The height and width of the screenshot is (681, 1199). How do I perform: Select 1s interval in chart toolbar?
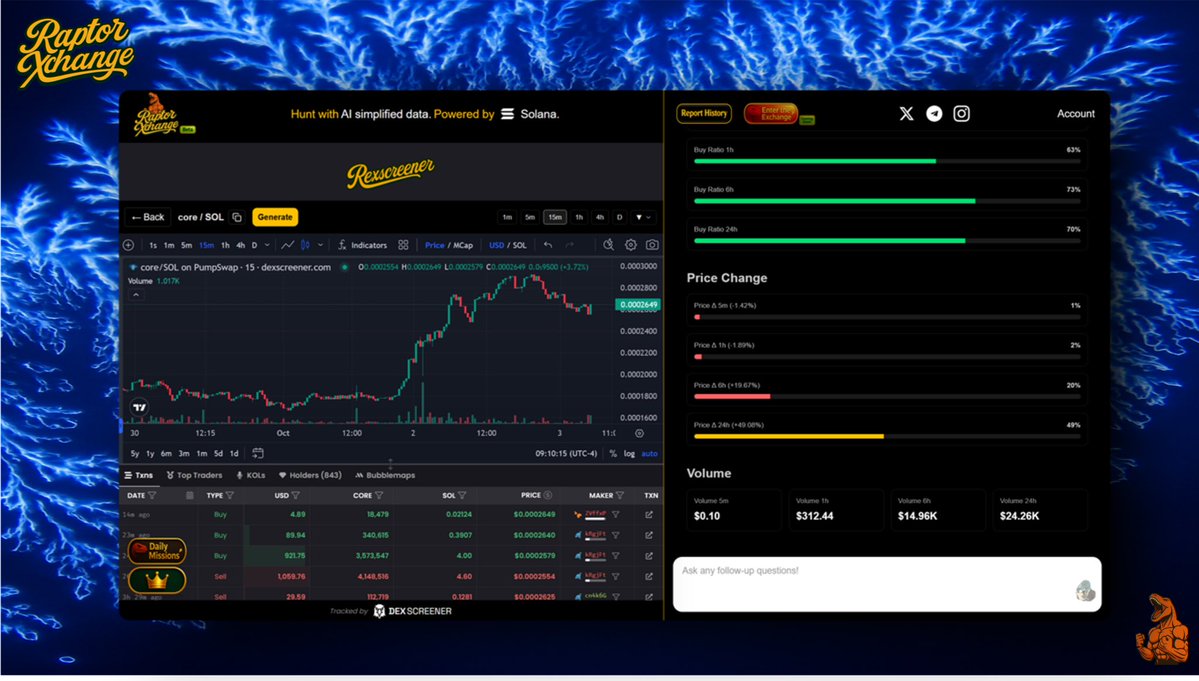153,245
